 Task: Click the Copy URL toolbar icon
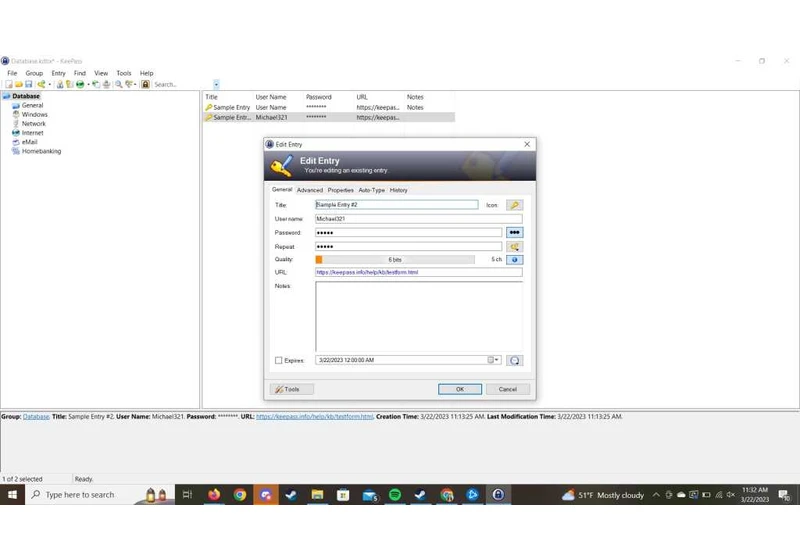[96, 84]
